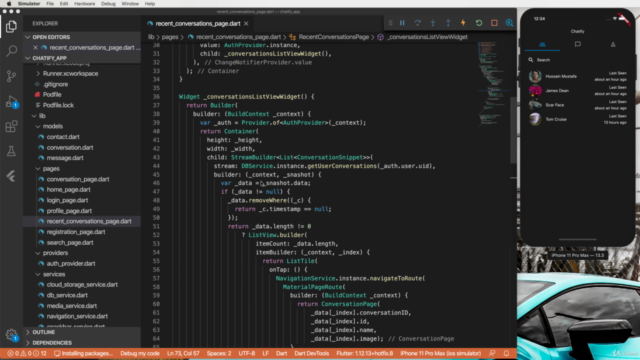Click the Step Into debug button

tap(433, 23)
